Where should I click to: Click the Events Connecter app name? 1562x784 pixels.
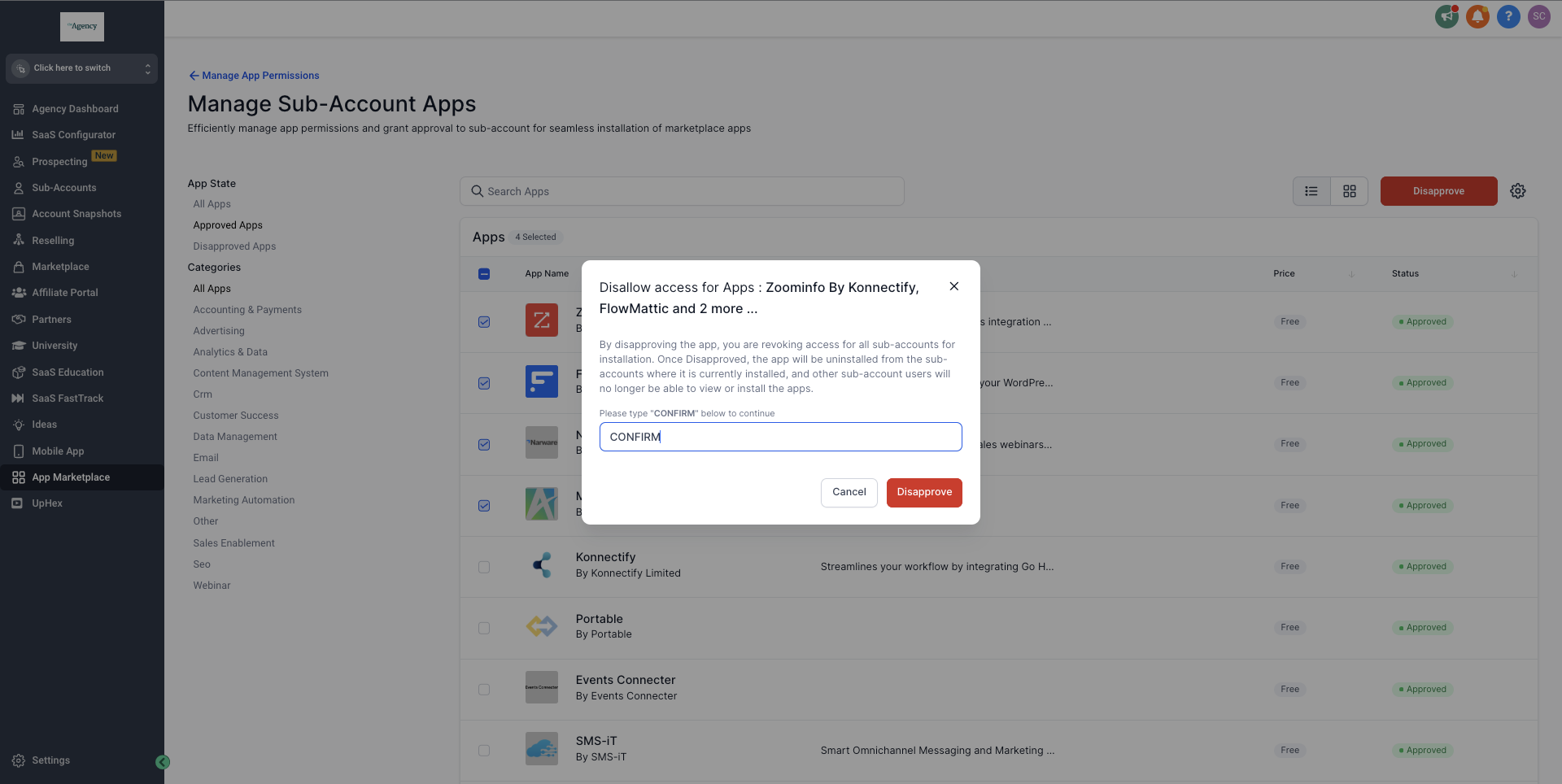click(x=626, y=680)
